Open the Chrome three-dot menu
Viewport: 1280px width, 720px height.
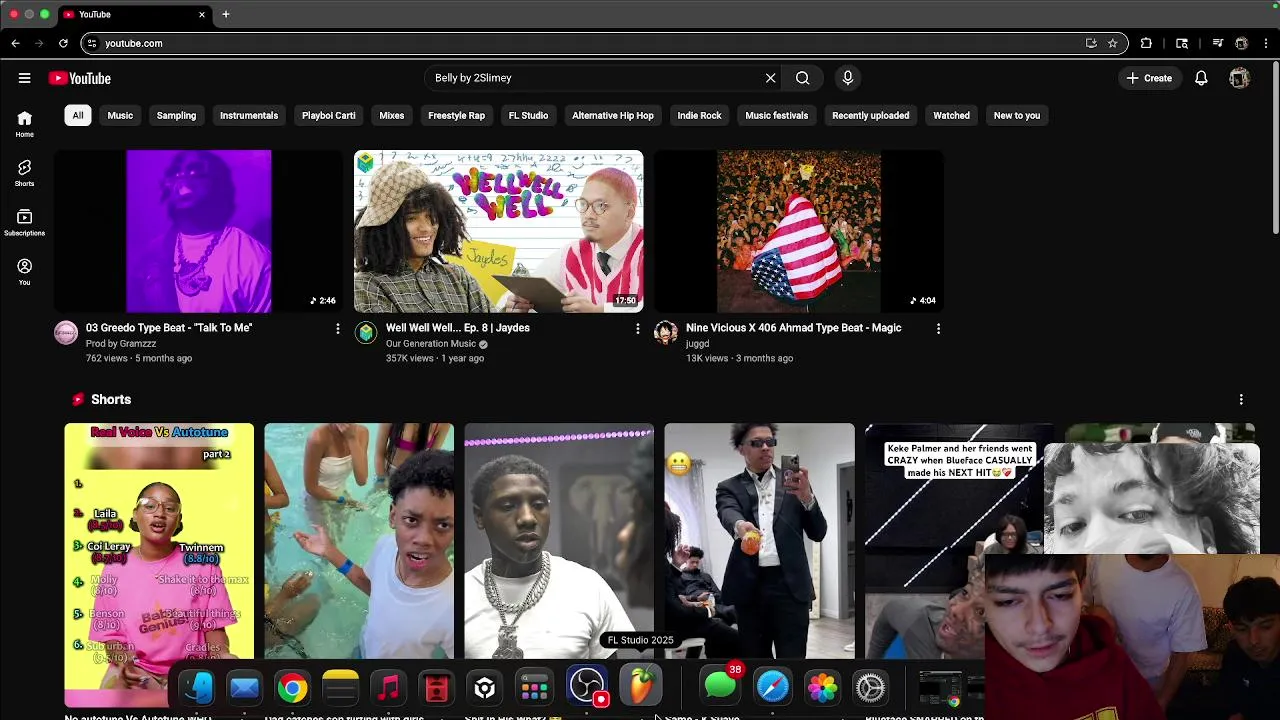point(1266,43)
